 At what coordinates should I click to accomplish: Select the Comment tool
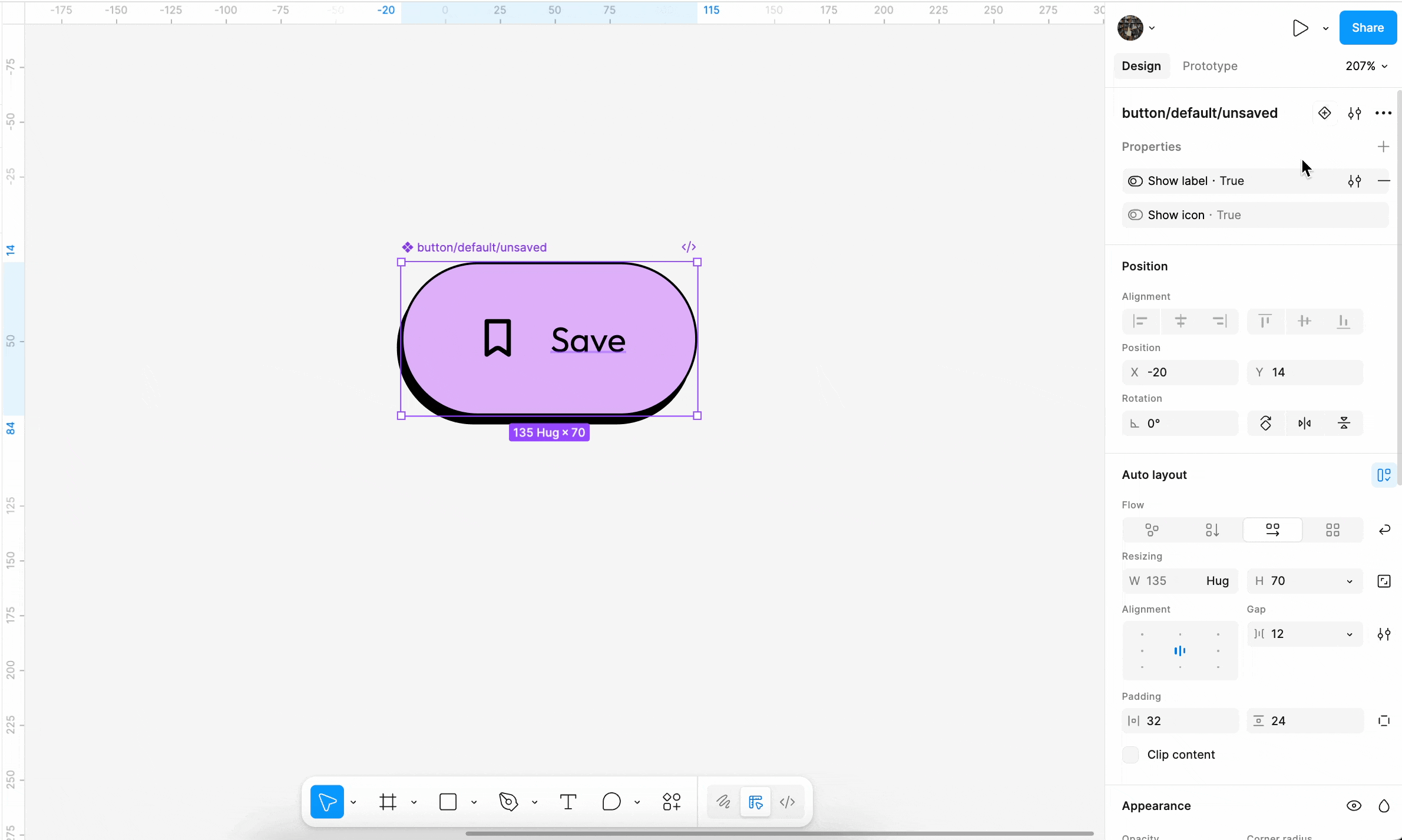click(x=611, y=802)
